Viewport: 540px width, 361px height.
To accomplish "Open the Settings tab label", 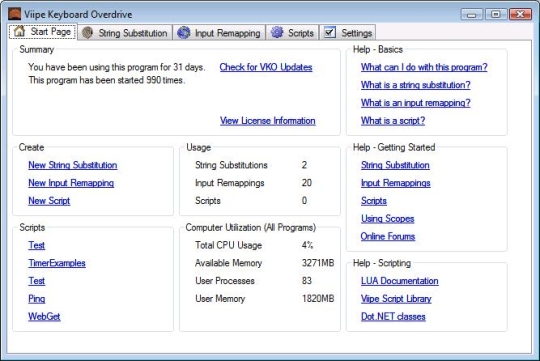I will (x=357, y=33).
